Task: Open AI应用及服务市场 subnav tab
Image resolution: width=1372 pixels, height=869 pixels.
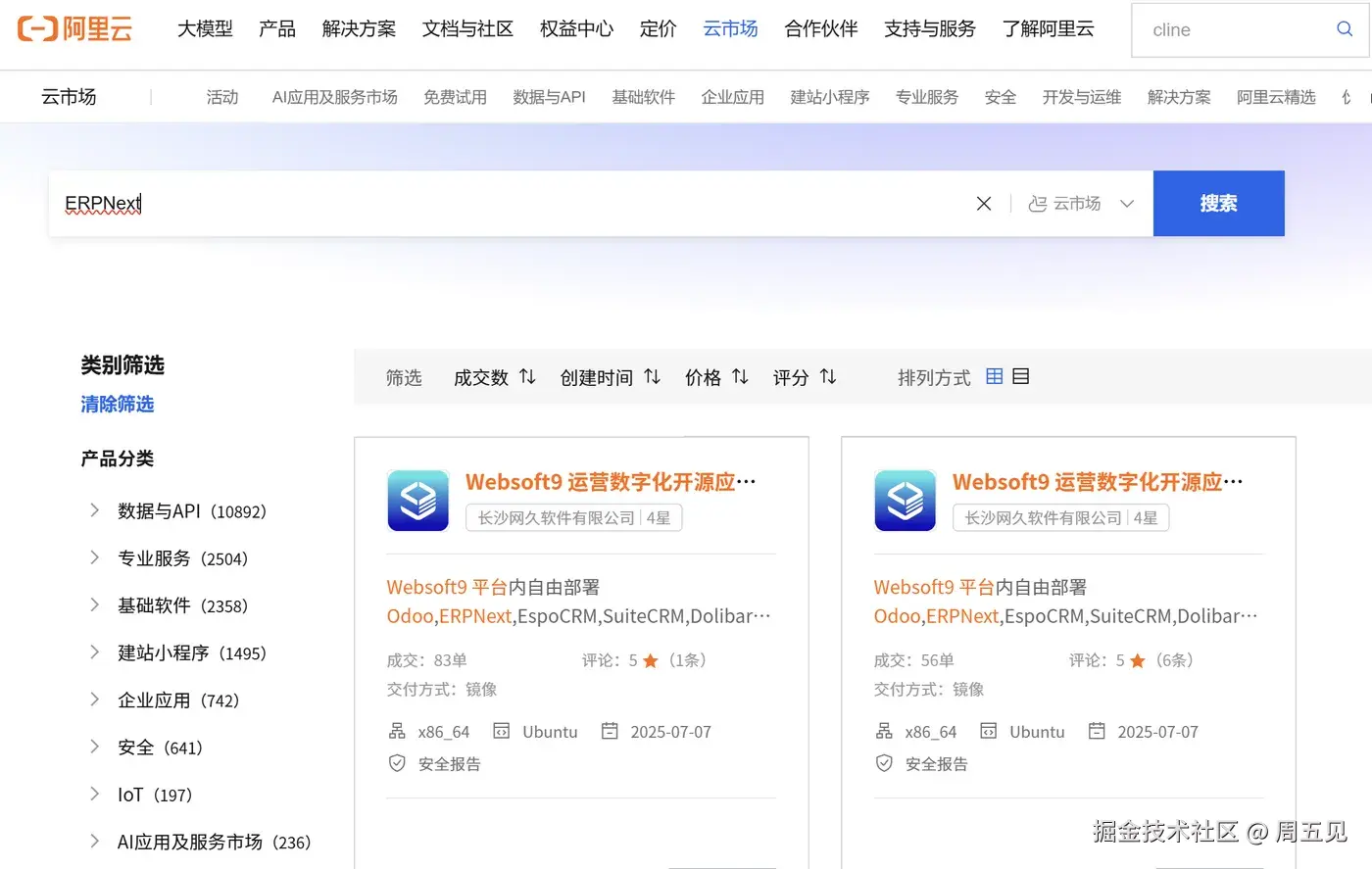Action: pyautogui.click(x=335, y=97)
